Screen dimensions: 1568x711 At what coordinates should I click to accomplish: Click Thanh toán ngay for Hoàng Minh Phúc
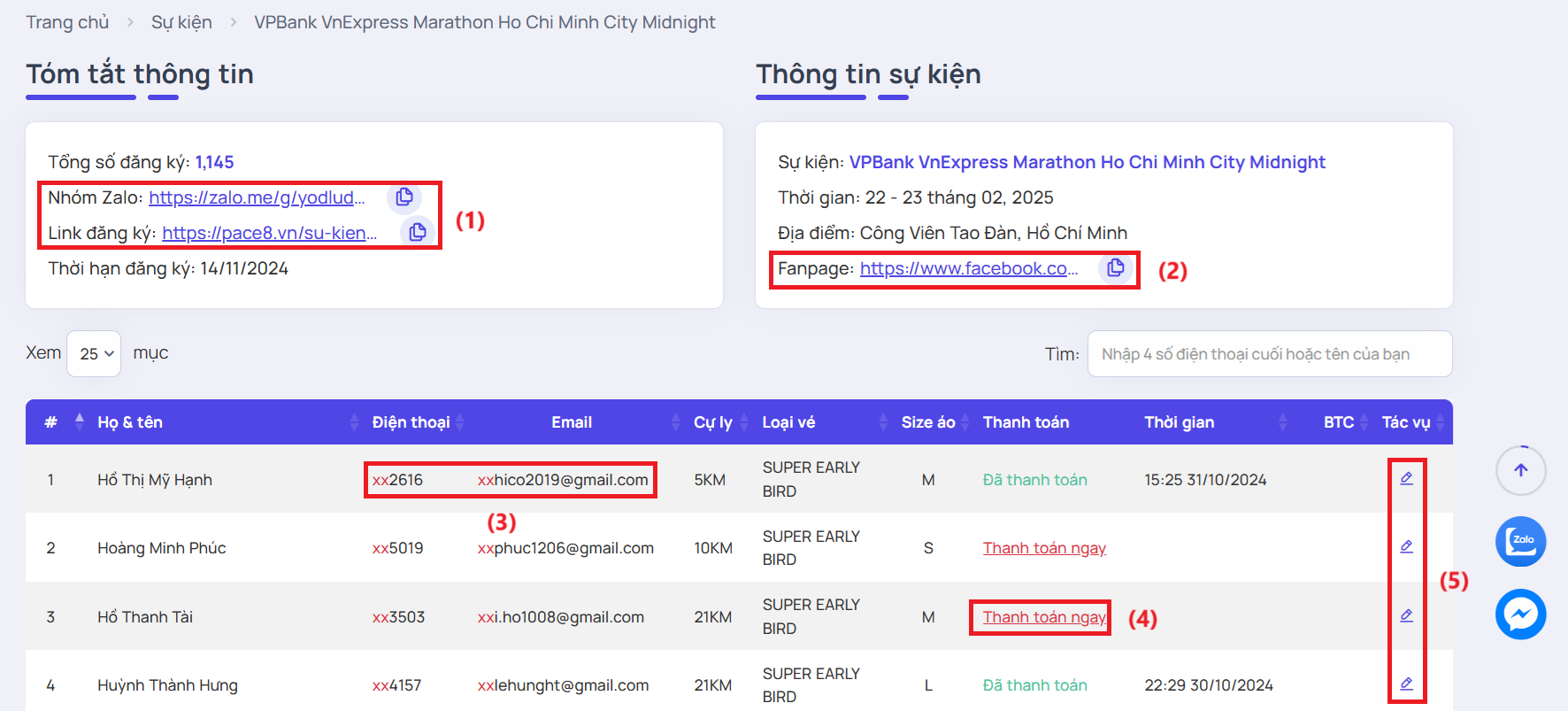pos(1044,548)
